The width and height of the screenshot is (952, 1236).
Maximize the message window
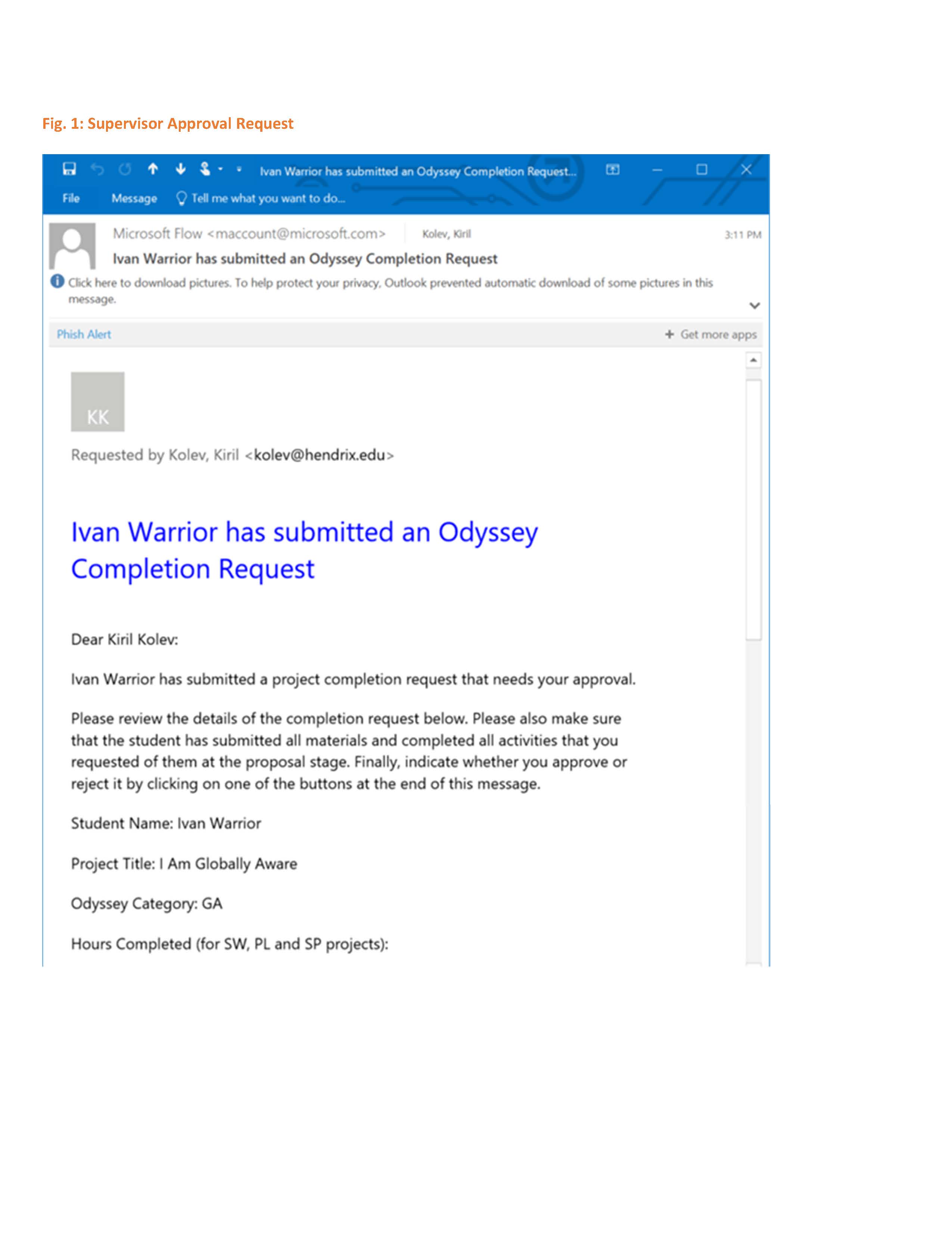[x=702, y=169]
